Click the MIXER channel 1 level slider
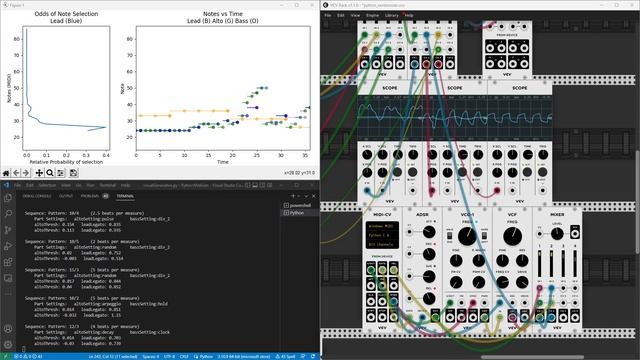 (540, 264)
